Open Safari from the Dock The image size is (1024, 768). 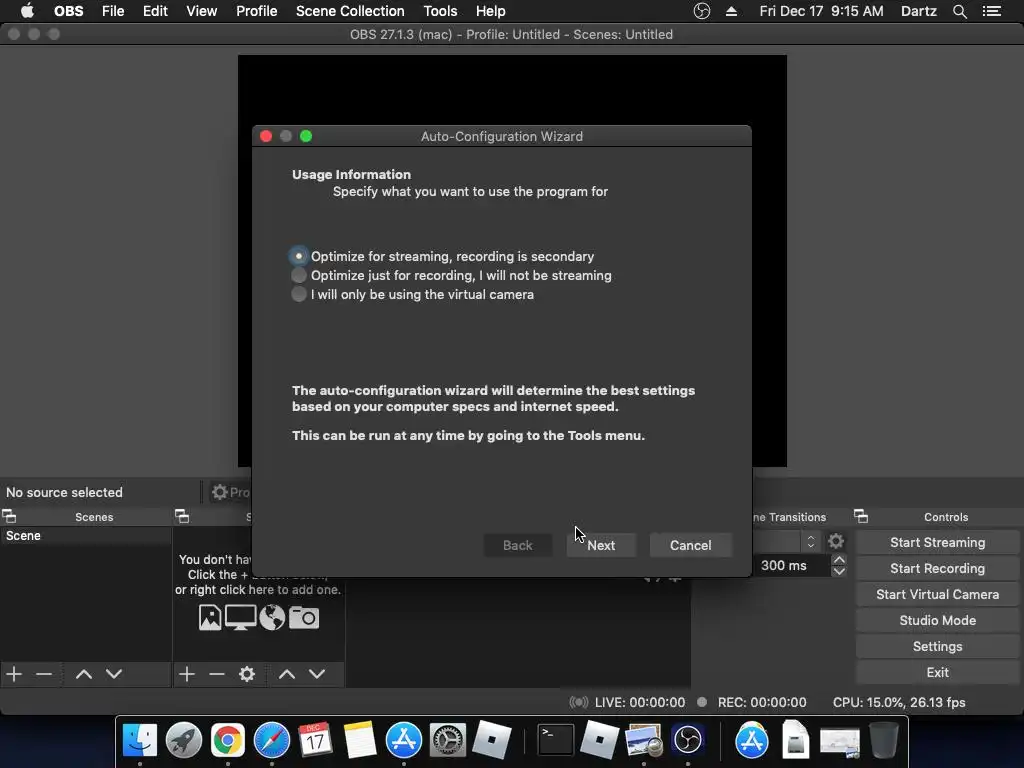[272, 741]
